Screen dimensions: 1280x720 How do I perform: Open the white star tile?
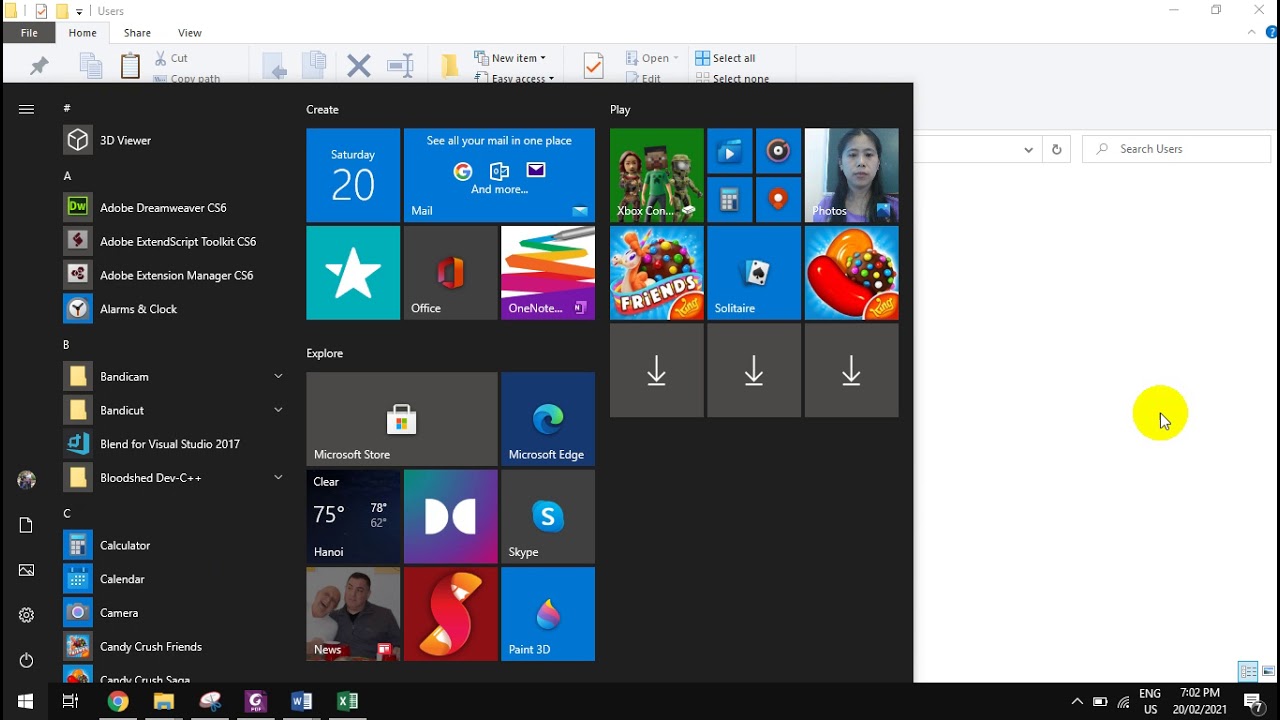coord(353,273)
